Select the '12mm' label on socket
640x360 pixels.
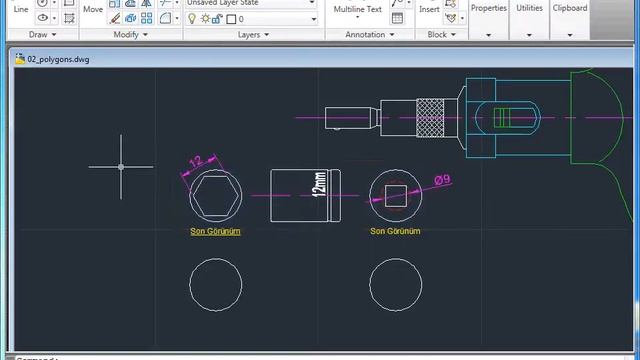click(x=319, y=184)
